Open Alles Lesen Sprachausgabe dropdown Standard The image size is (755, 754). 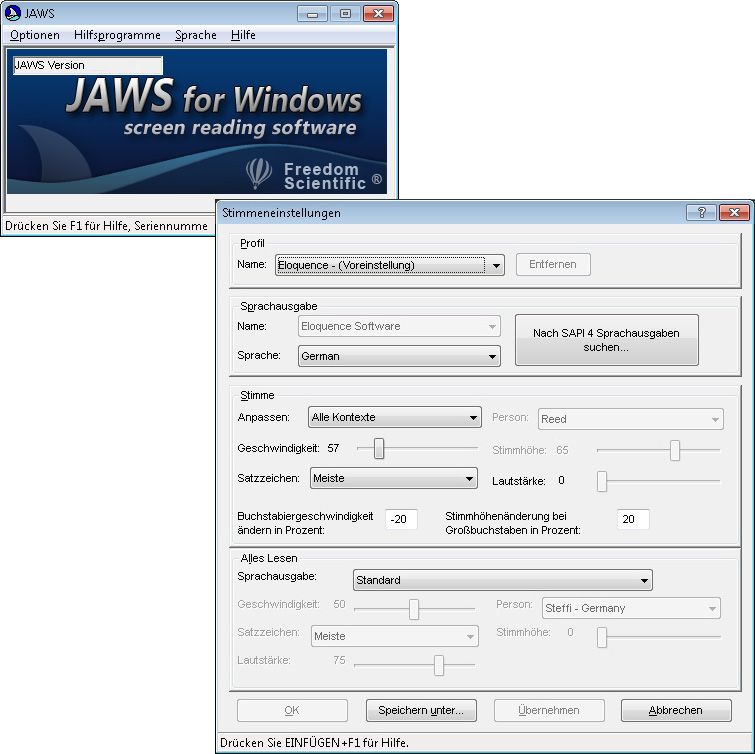pyautogui.click(x=503, y=580)
